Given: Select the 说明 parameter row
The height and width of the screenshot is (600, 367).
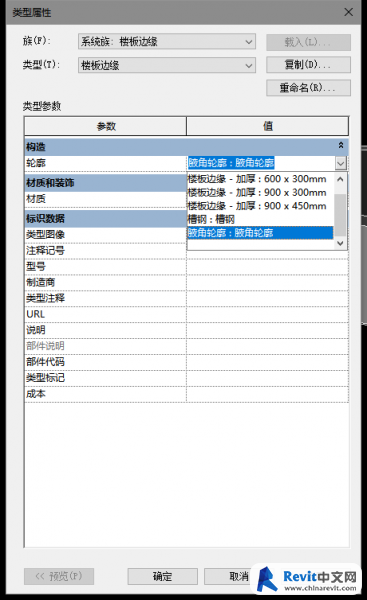Looking at the screenshot, I should (105, 330).
